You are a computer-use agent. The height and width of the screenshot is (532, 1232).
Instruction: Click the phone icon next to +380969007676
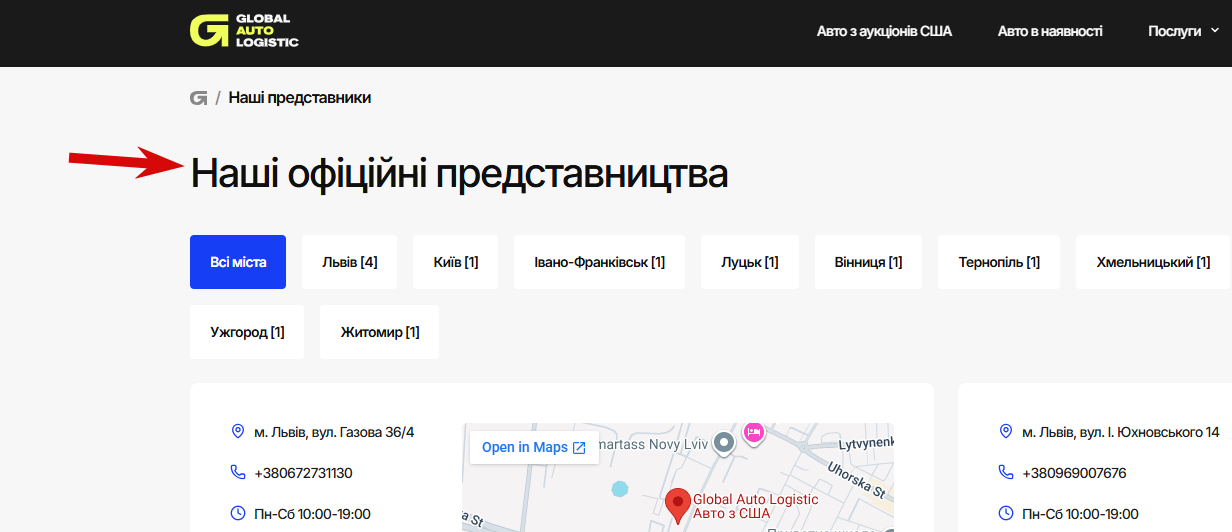[x=1006, y=473]
